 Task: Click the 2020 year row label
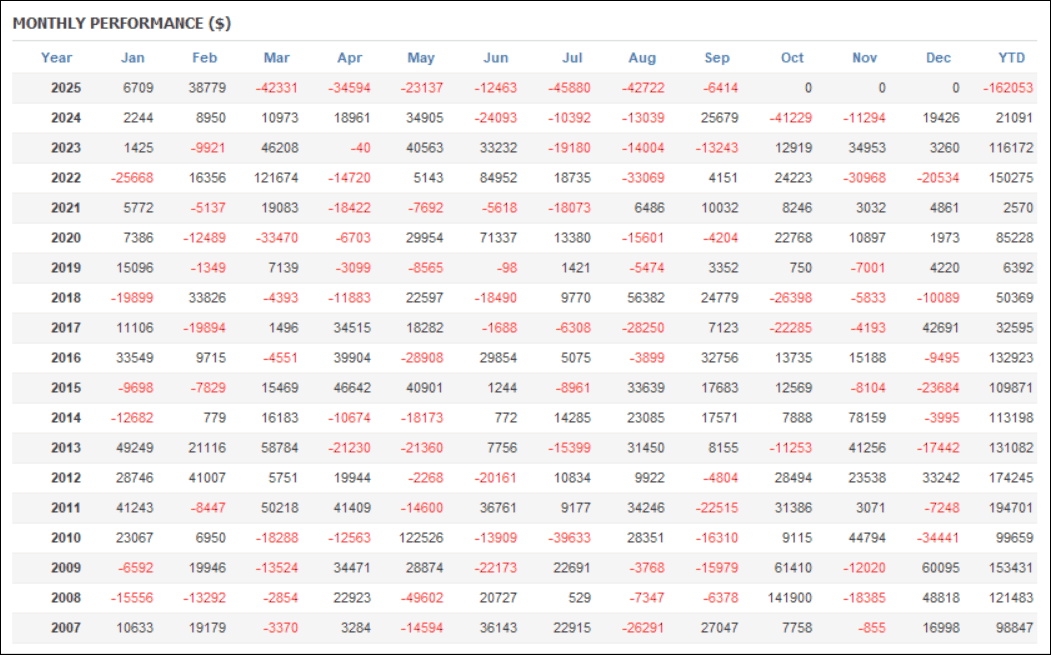[66, 238]
